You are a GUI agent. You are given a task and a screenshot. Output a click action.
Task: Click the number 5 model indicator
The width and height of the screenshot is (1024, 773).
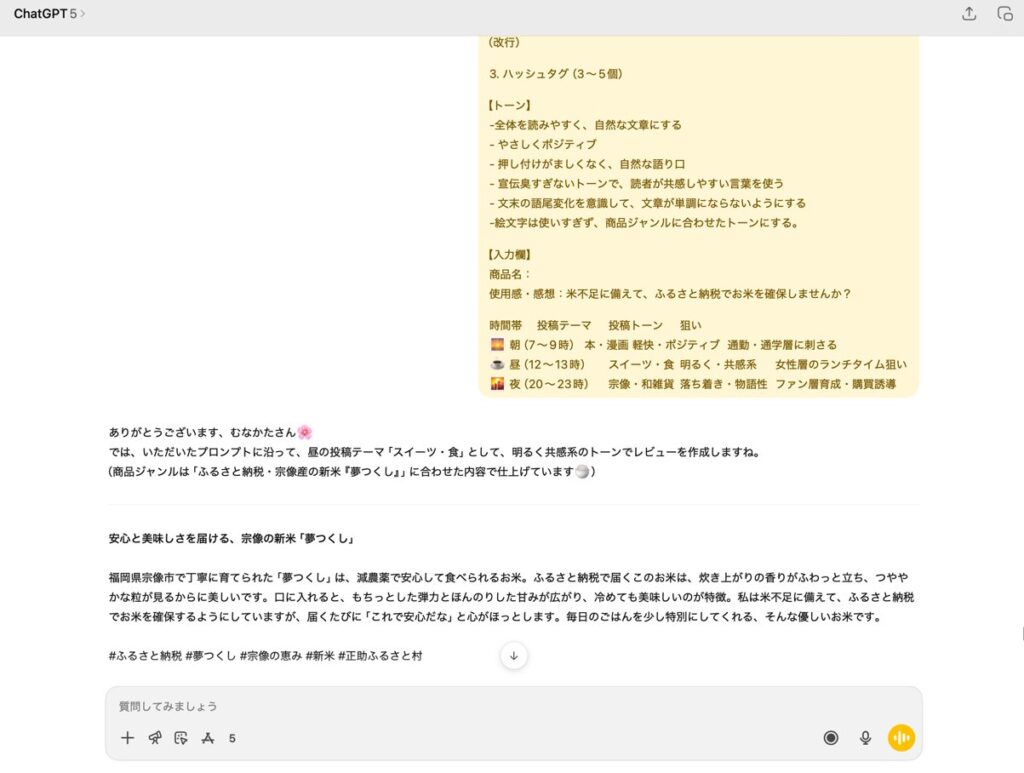click(x=232, y=739)
